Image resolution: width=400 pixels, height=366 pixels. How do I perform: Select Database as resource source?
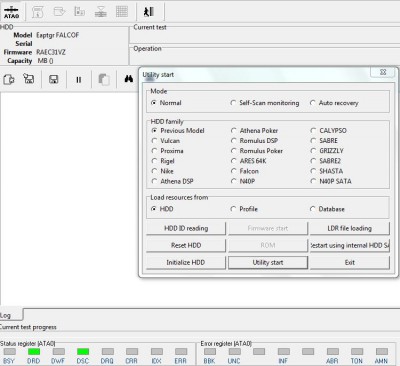click(x=327, y=209)
